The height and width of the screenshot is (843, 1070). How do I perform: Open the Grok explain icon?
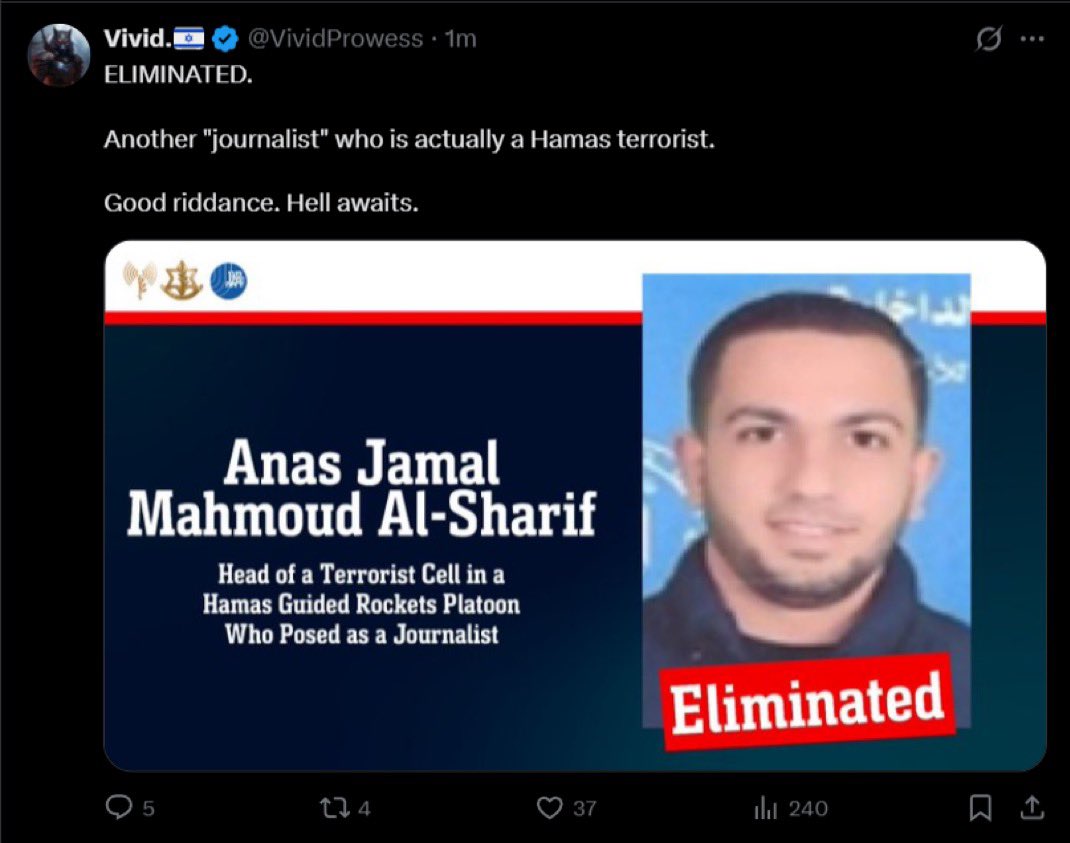coord(988,38)
